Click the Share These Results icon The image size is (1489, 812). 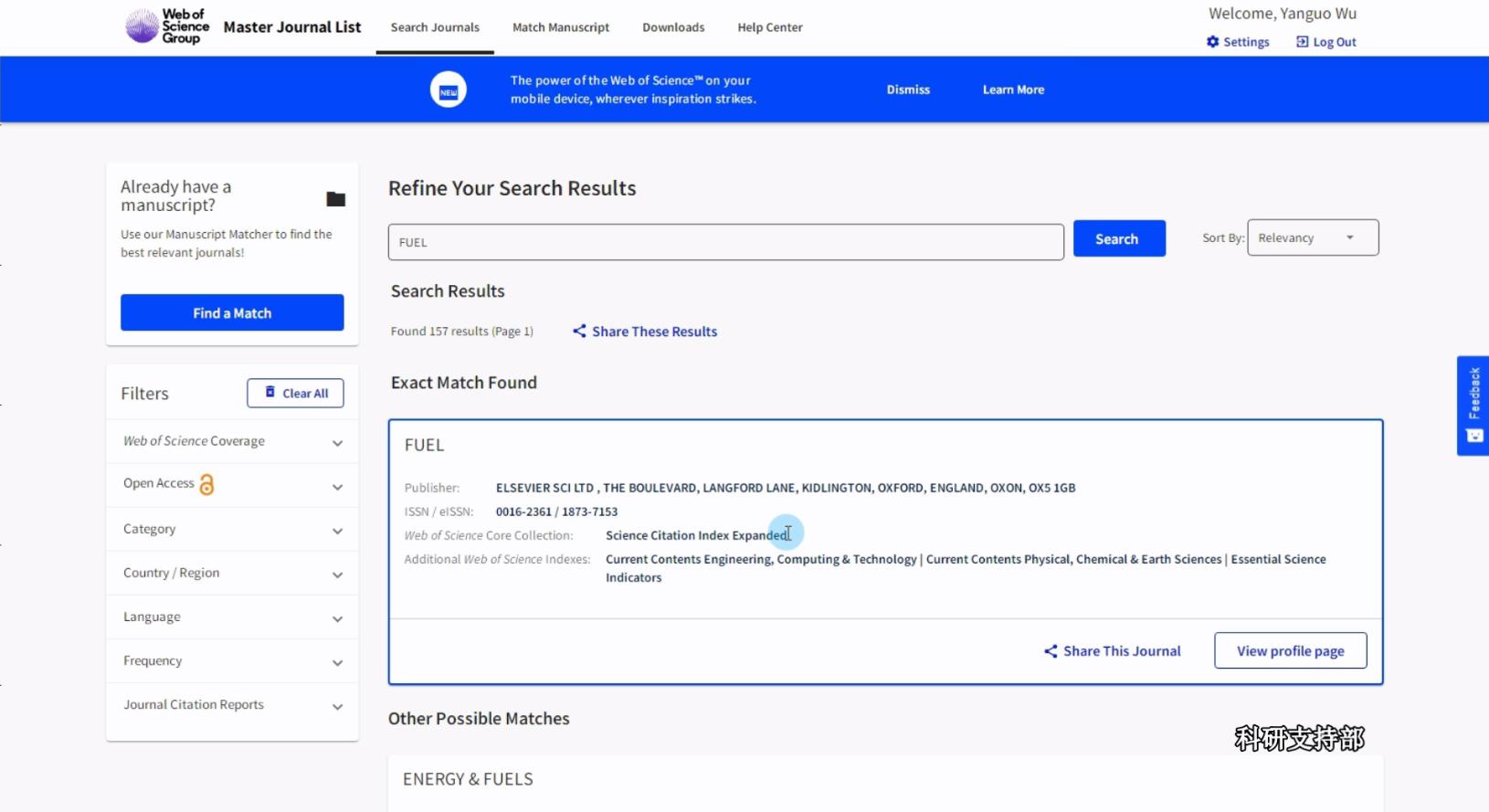click(579, 332)
